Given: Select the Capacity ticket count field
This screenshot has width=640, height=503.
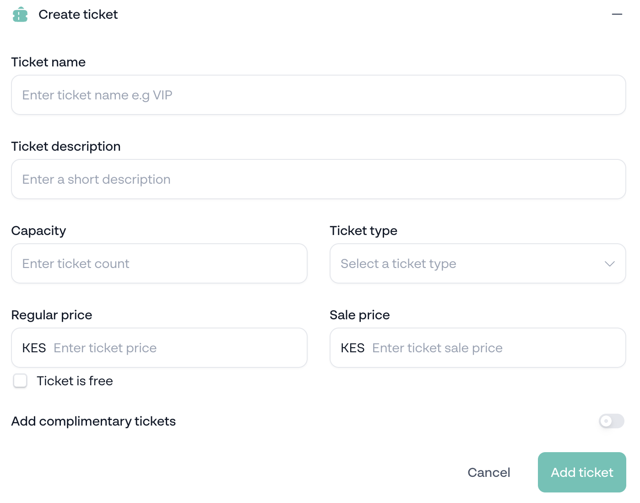Looking at the screenshot, I should coord(159,264).
